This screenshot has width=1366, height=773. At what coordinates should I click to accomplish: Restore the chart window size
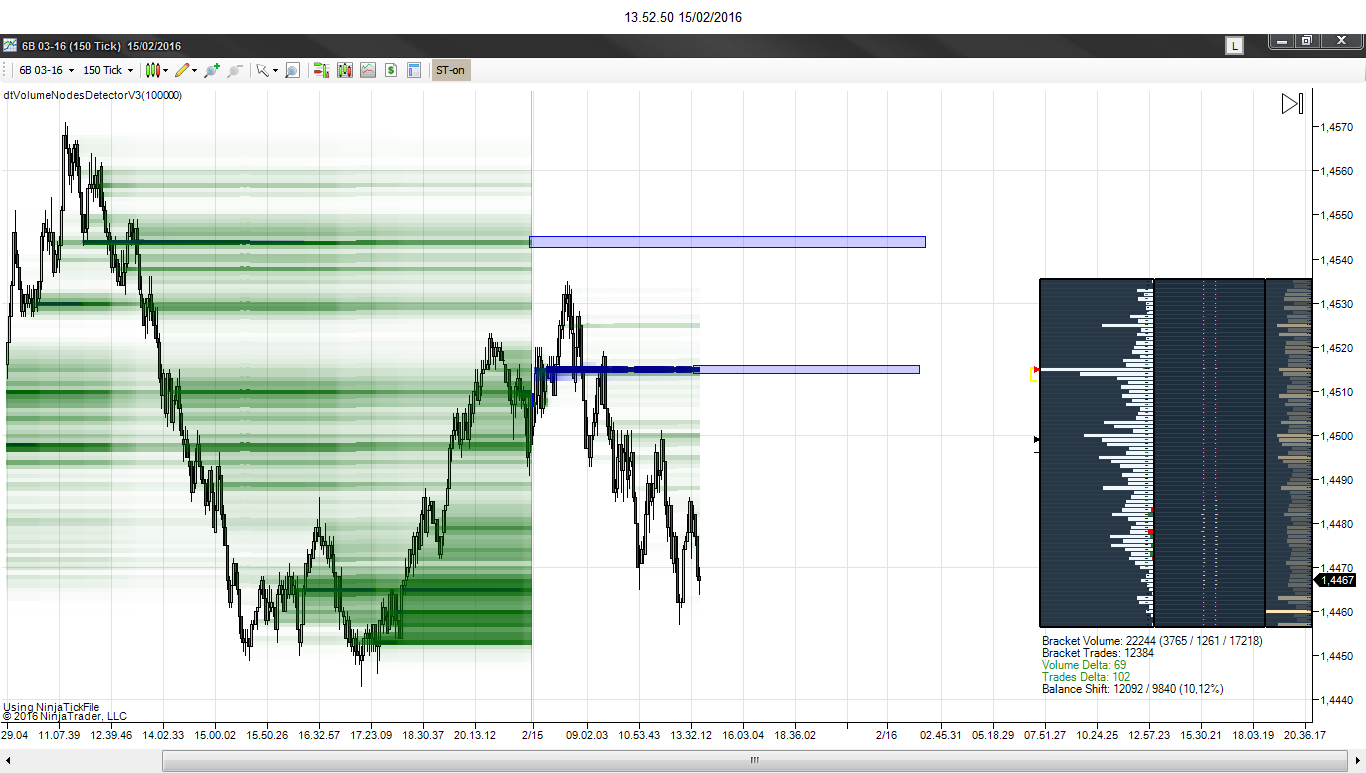tap(1306, 41)
